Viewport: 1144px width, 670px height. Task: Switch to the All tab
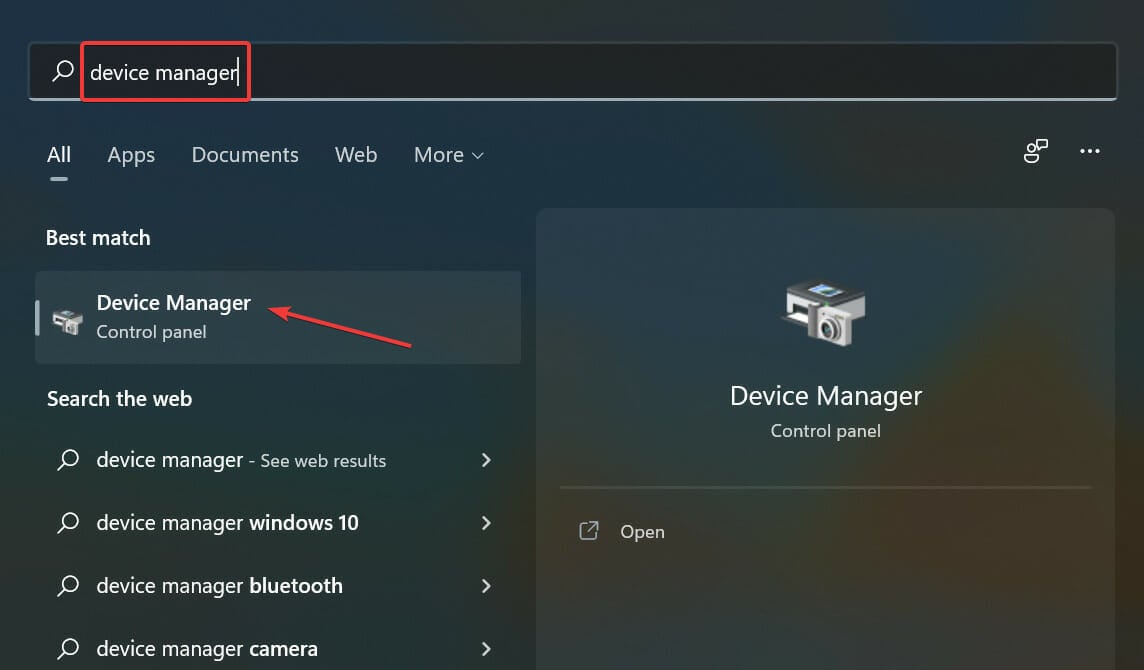(59, 155)
